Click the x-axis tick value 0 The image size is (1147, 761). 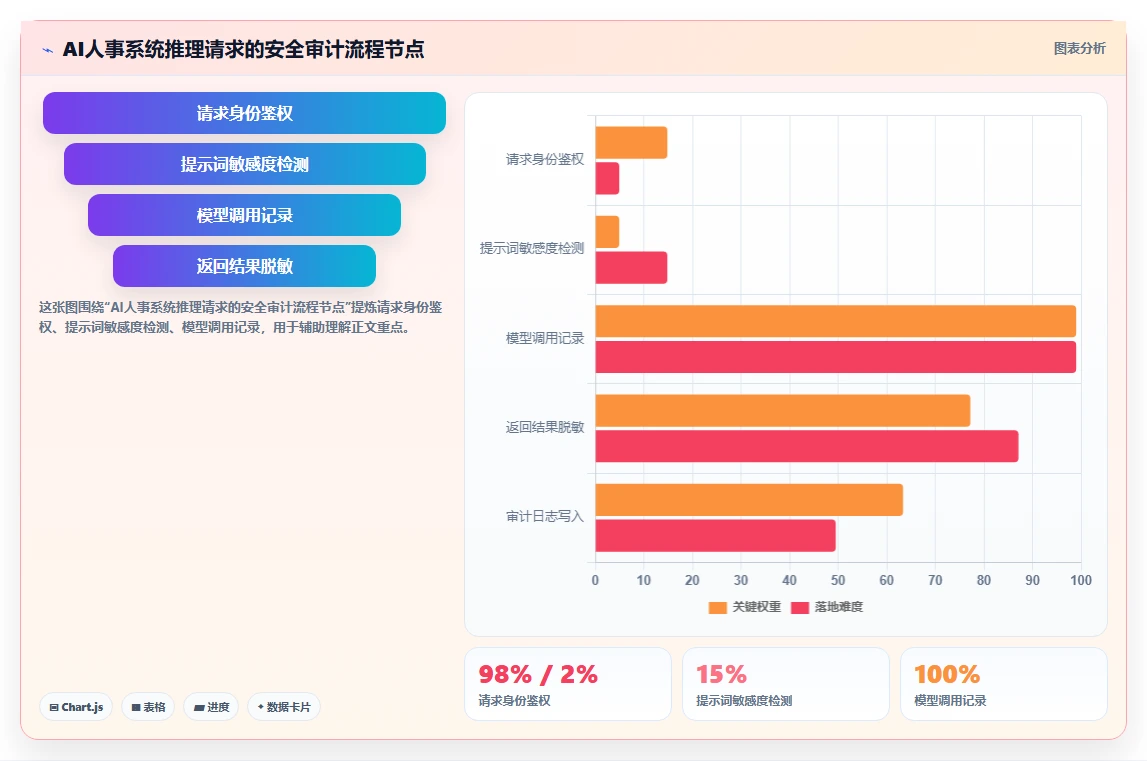(595, 580)
